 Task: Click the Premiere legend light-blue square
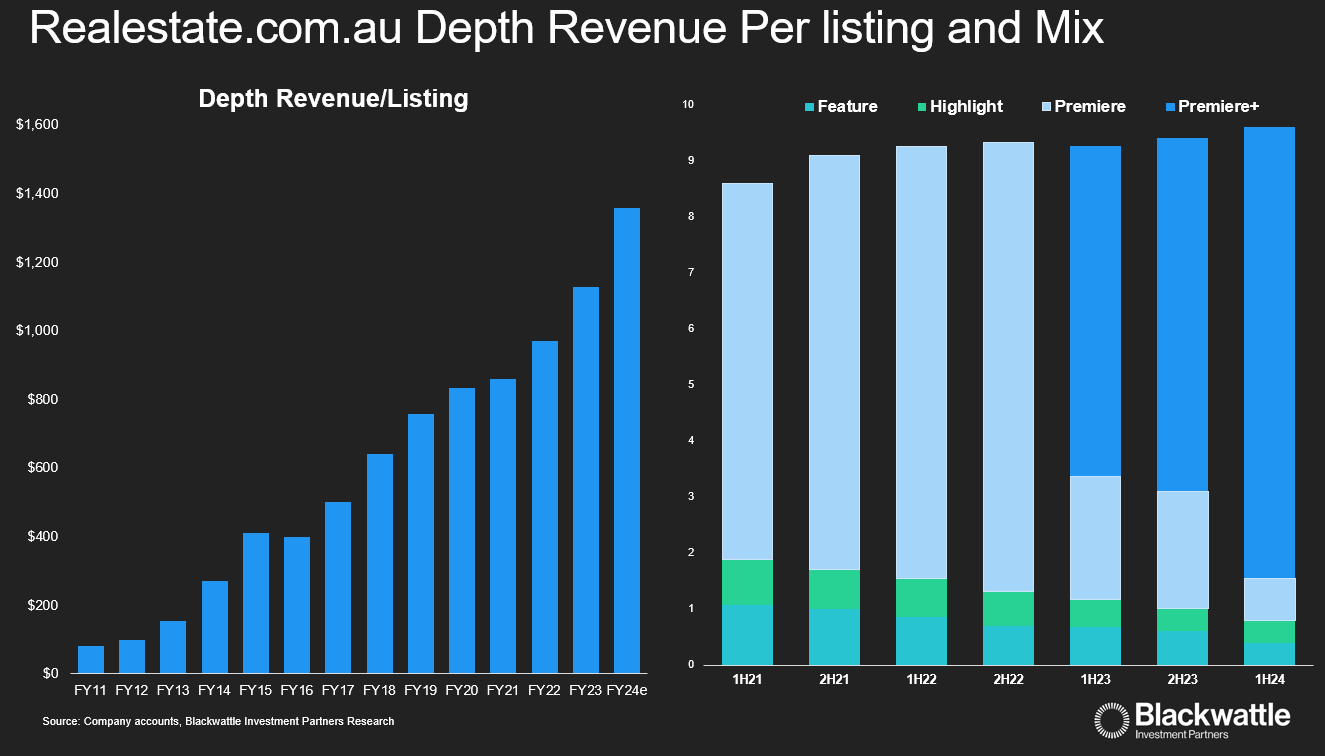[x=1045, y=107]
